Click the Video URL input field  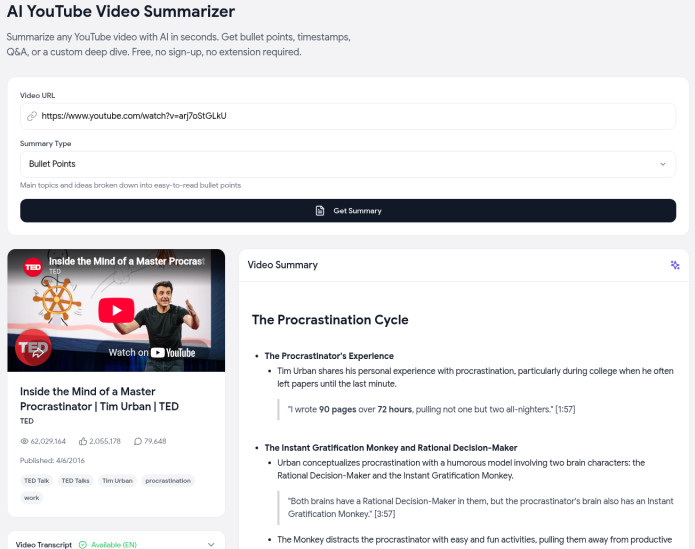[348, 116]
